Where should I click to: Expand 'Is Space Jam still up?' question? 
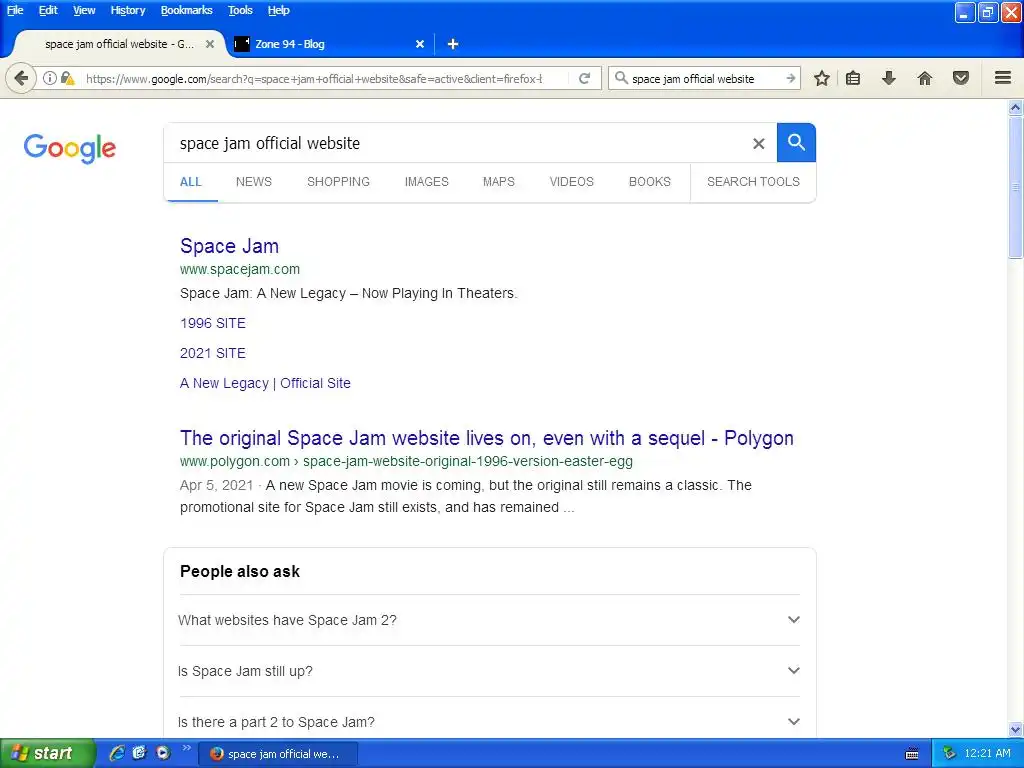(489, 671)
